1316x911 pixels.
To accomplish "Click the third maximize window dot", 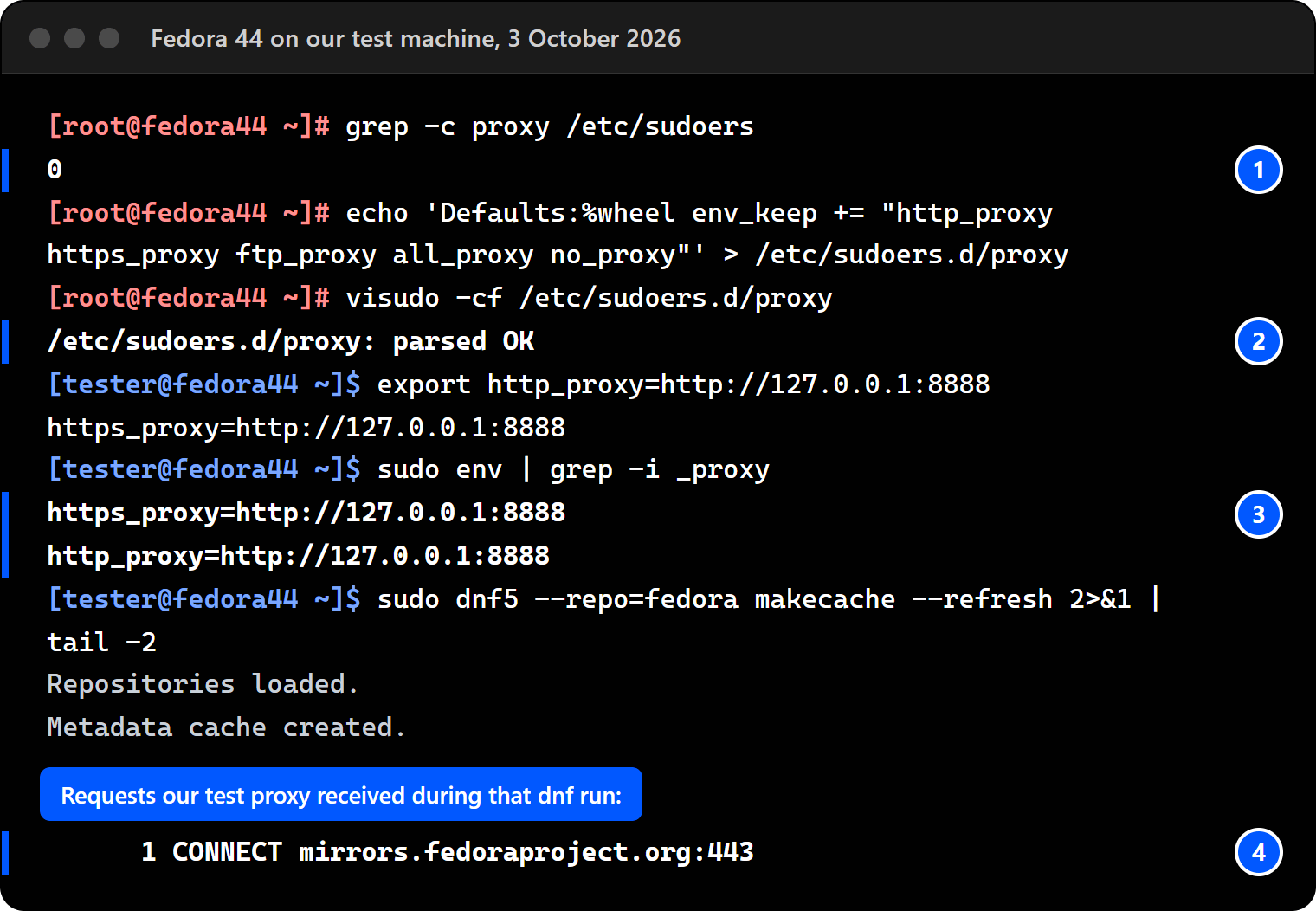I will pyautogui.click(x=109, y=38).
